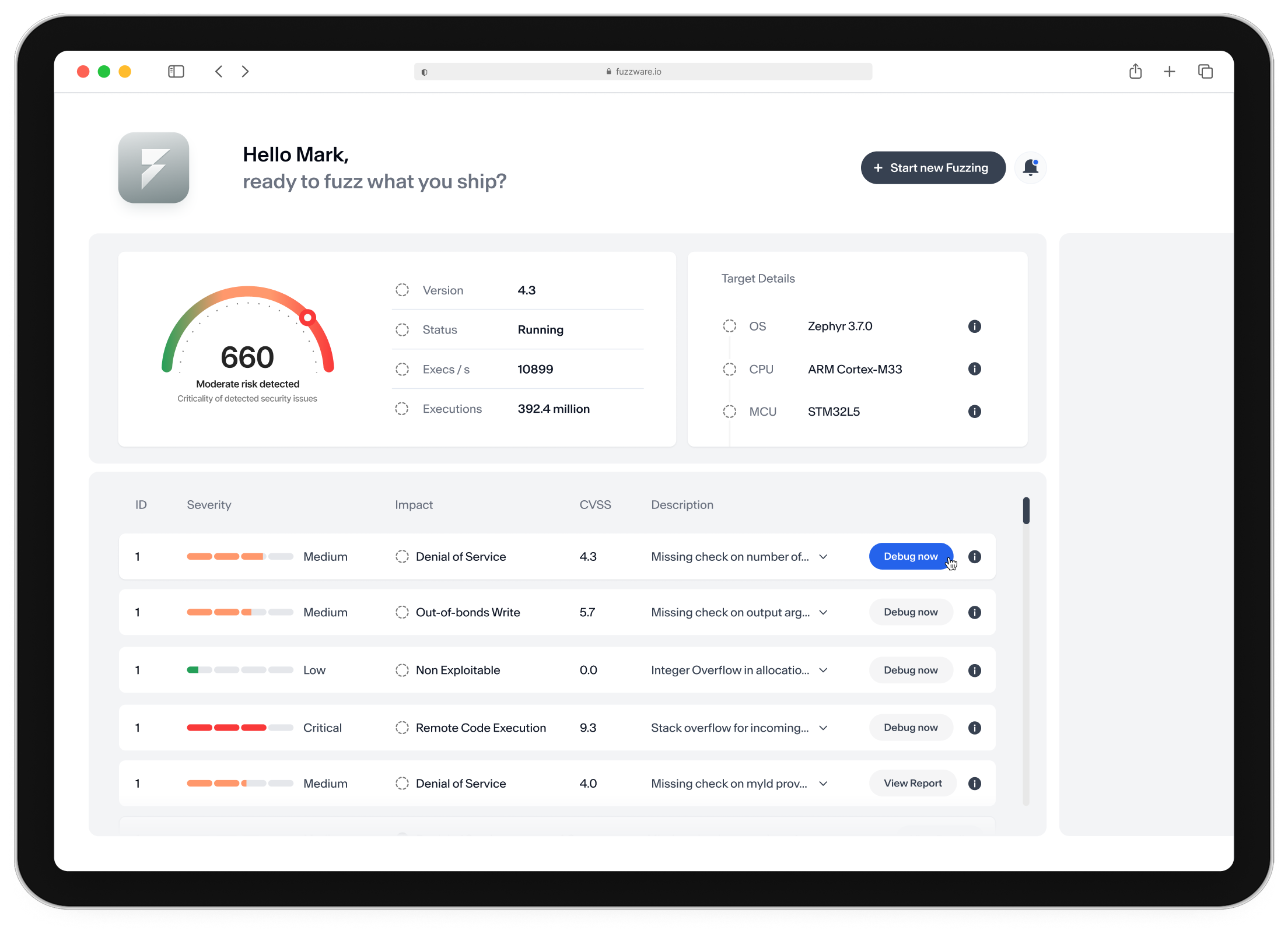Click Start new Fuzzing button
The width and height of the screenshot is (1288, 934).
933,168
